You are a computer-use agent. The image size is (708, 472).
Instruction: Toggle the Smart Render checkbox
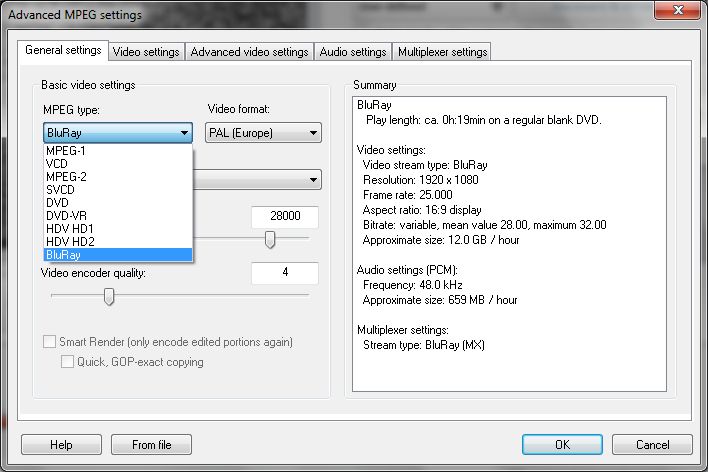pos(50,342)
